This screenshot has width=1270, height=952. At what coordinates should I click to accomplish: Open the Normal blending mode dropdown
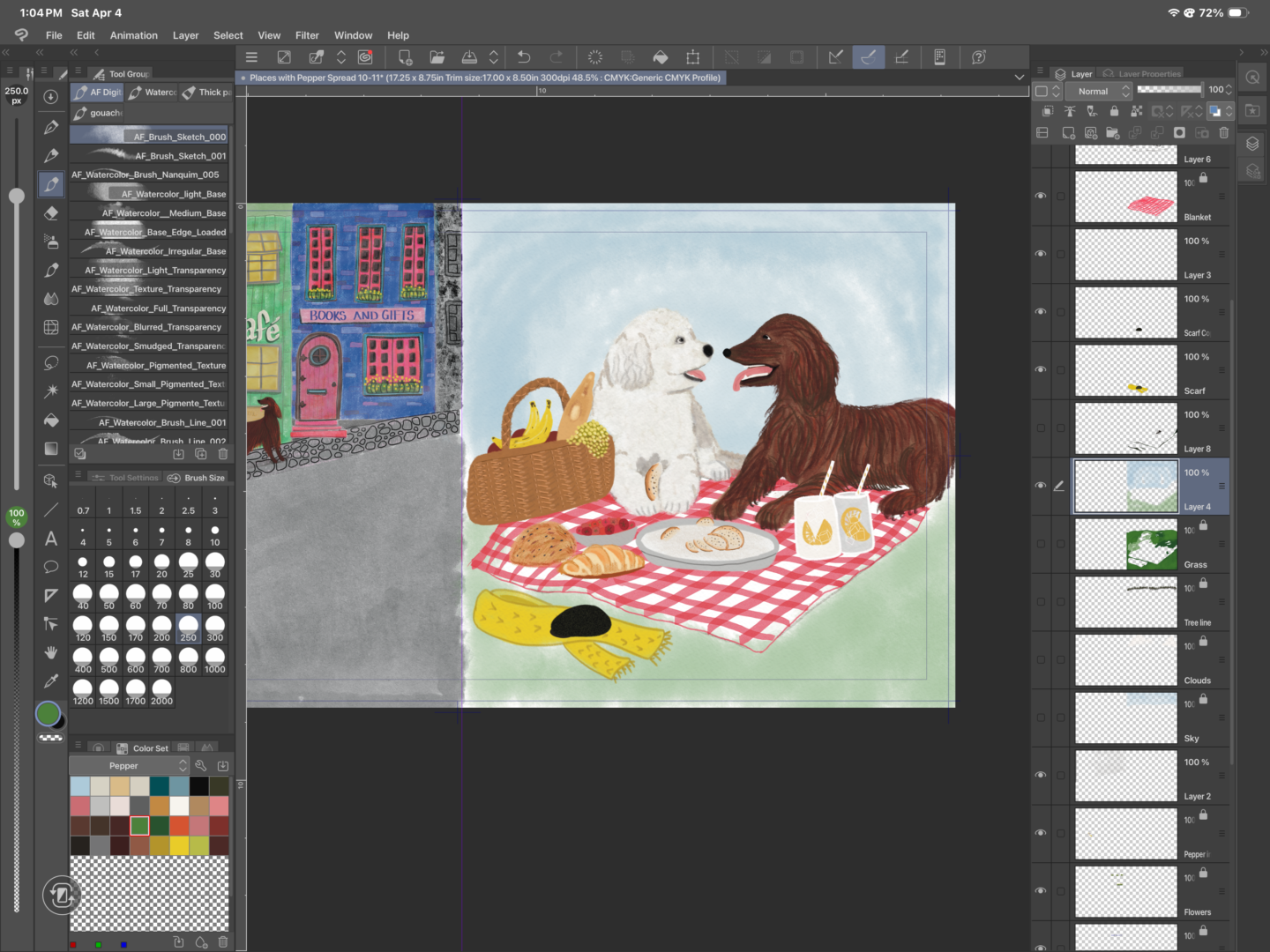[x=1100, y=91]
